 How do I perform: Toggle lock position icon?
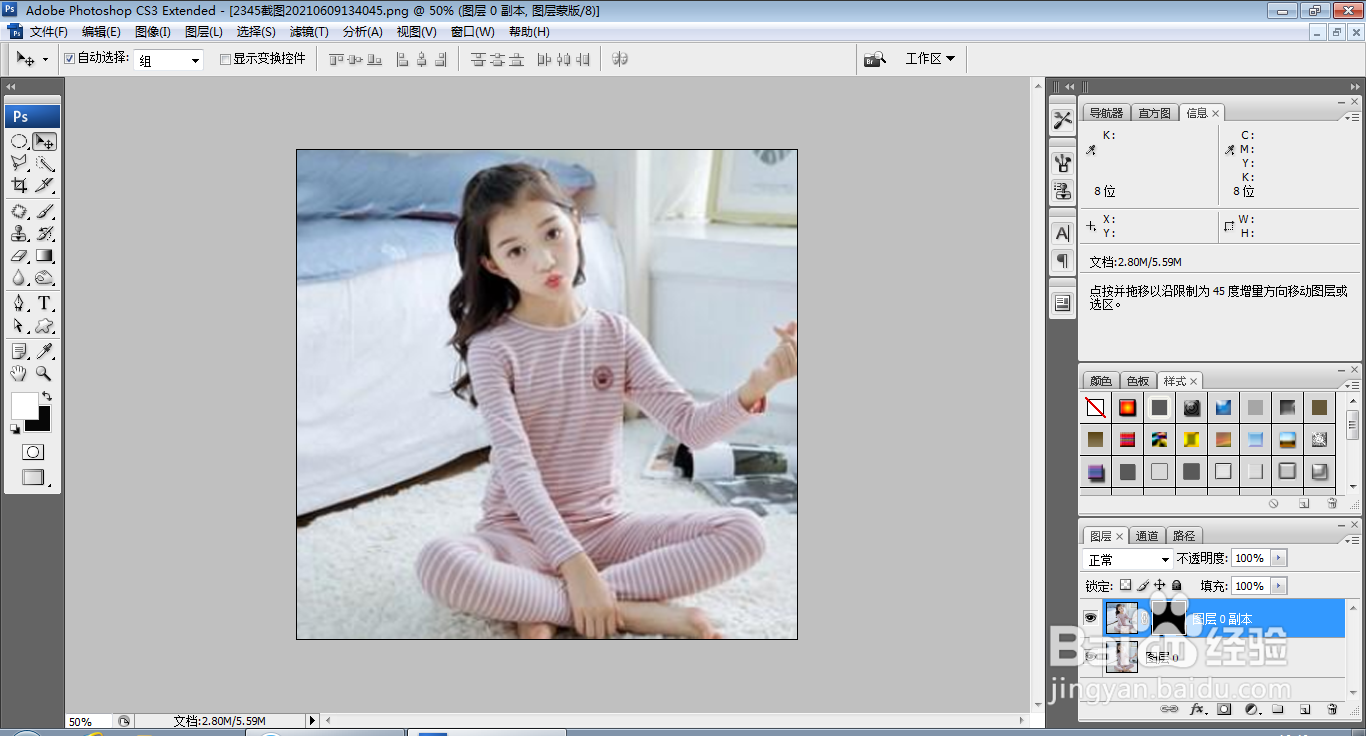pyautogui.click(x=1160, y=585)
